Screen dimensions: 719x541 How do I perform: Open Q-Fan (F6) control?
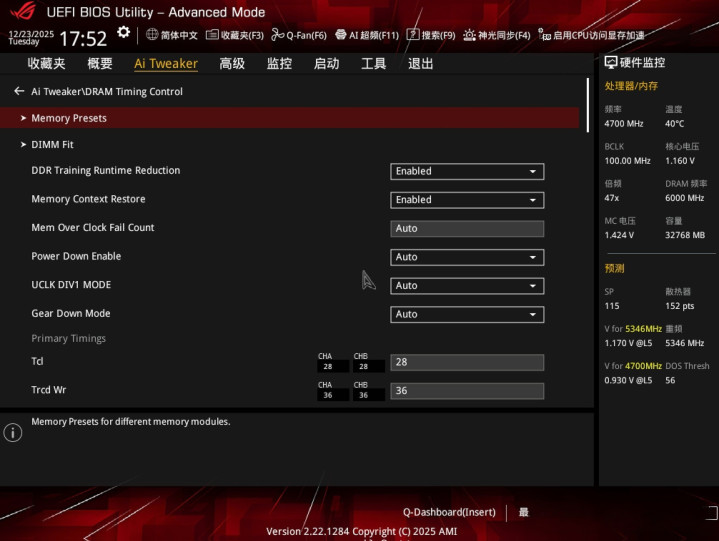pos(278,35)
